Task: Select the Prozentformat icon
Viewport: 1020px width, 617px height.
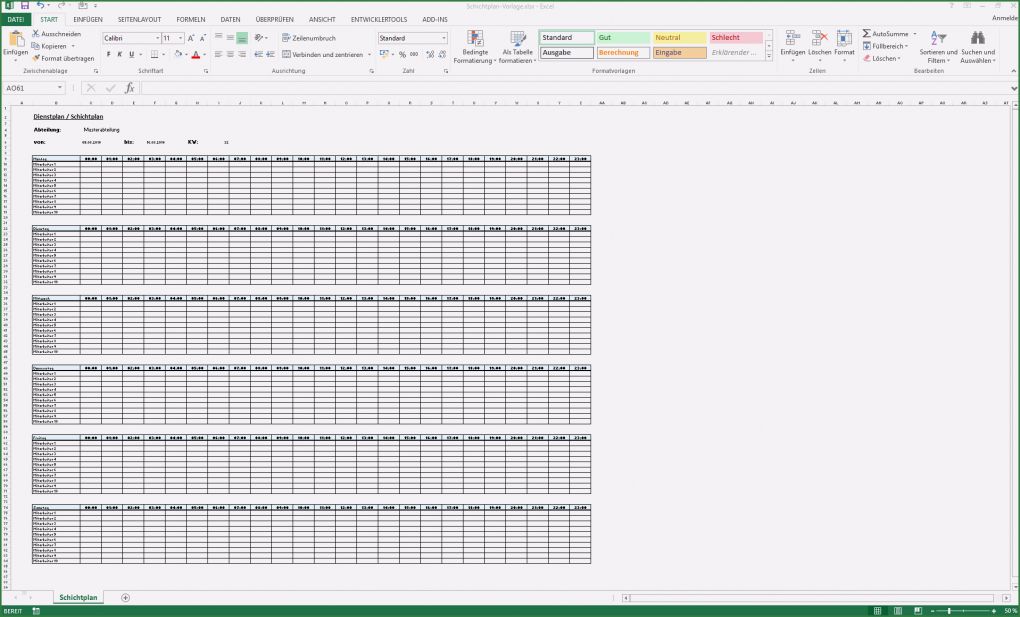Action: (x=403, y=54)
